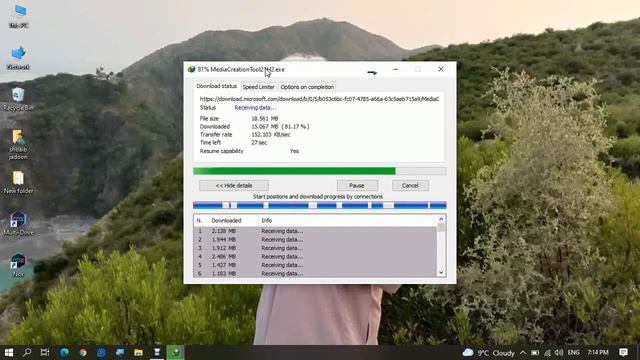
Task: Select connection row 5 with 1.427 MB
Action: tap(315, 265)
